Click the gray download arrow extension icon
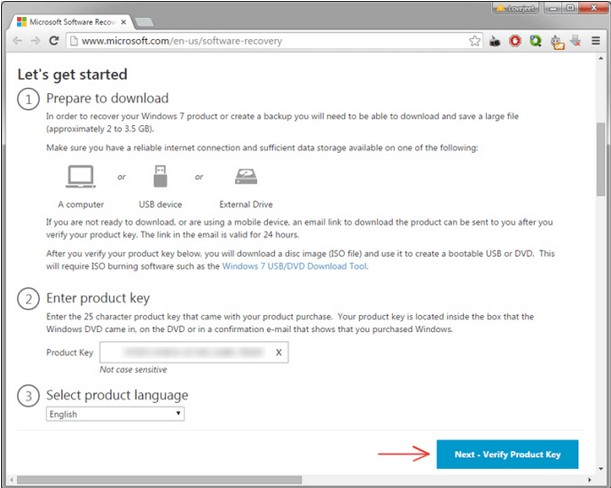The height and width of the screenshot is (488, 611). [576, 41]
